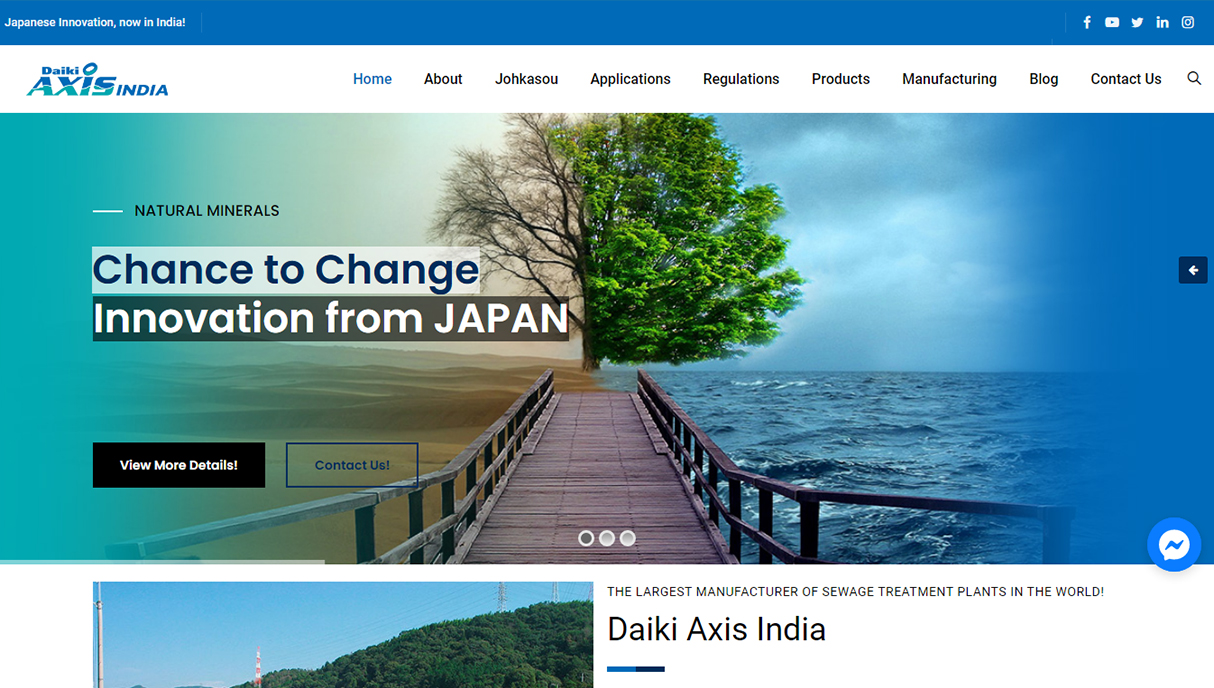Click the View More Details! button
Viewport: 1214px width, 688px height.
[x=179, y=465]
